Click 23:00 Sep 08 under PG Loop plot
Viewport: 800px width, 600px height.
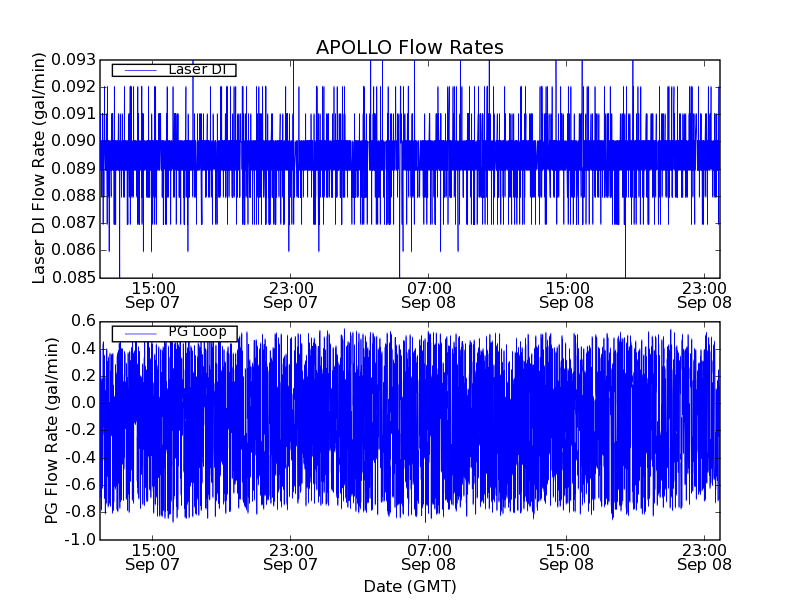pyautogui.click(x=705, y=558)
